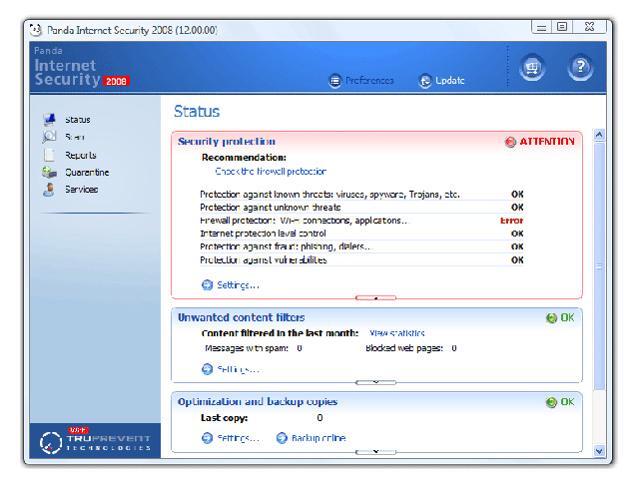Click the Backup online arrow icon
Image resolution: width=640 pixels, height=480 pixels.
282,438
